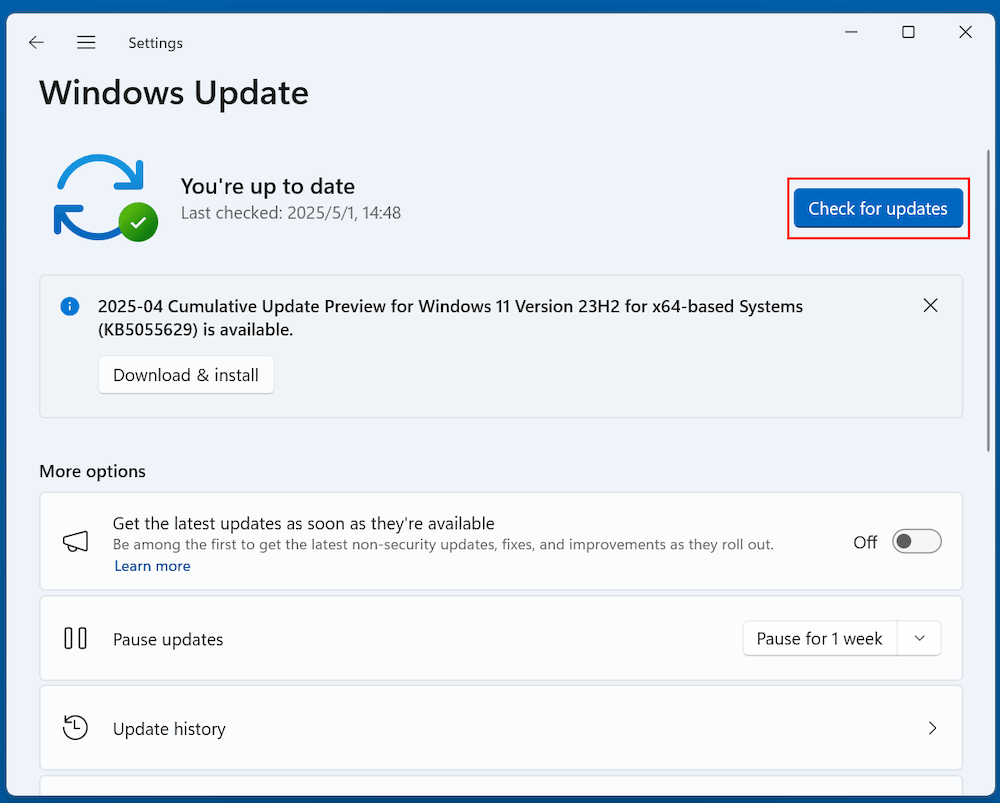Toggle Get the latest updates switch
1000x803 pixels.
tap(916, 541)
